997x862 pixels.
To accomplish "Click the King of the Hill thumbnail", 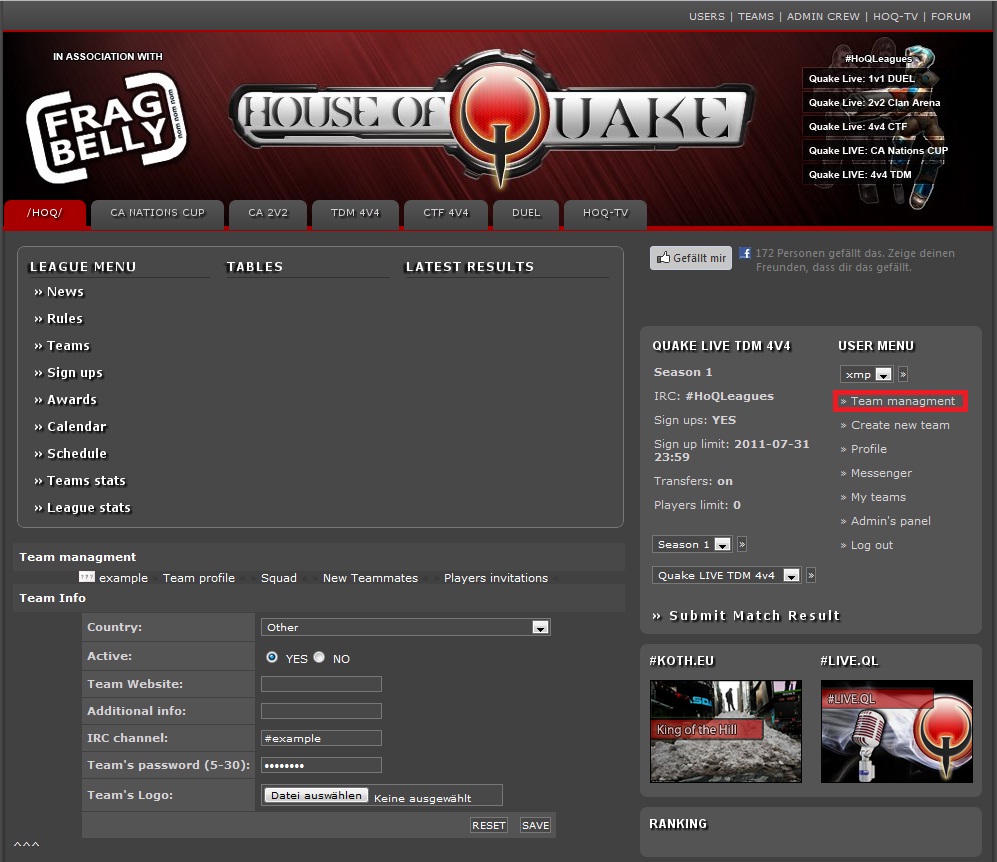I will click(x=725, y=731).
